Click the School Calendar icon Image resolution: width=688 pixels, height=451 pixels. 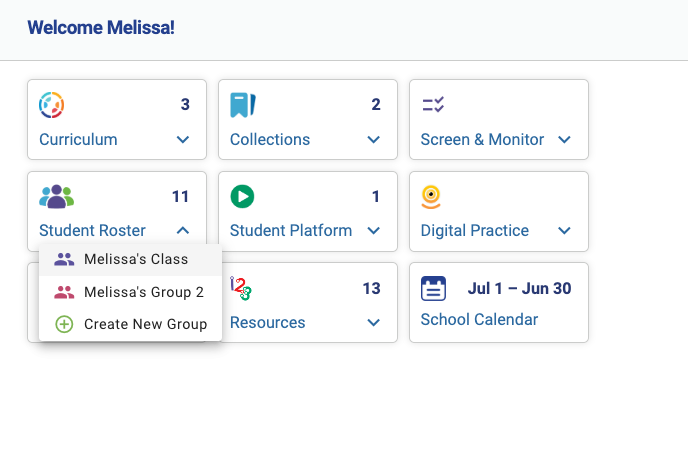pos(434,288)
